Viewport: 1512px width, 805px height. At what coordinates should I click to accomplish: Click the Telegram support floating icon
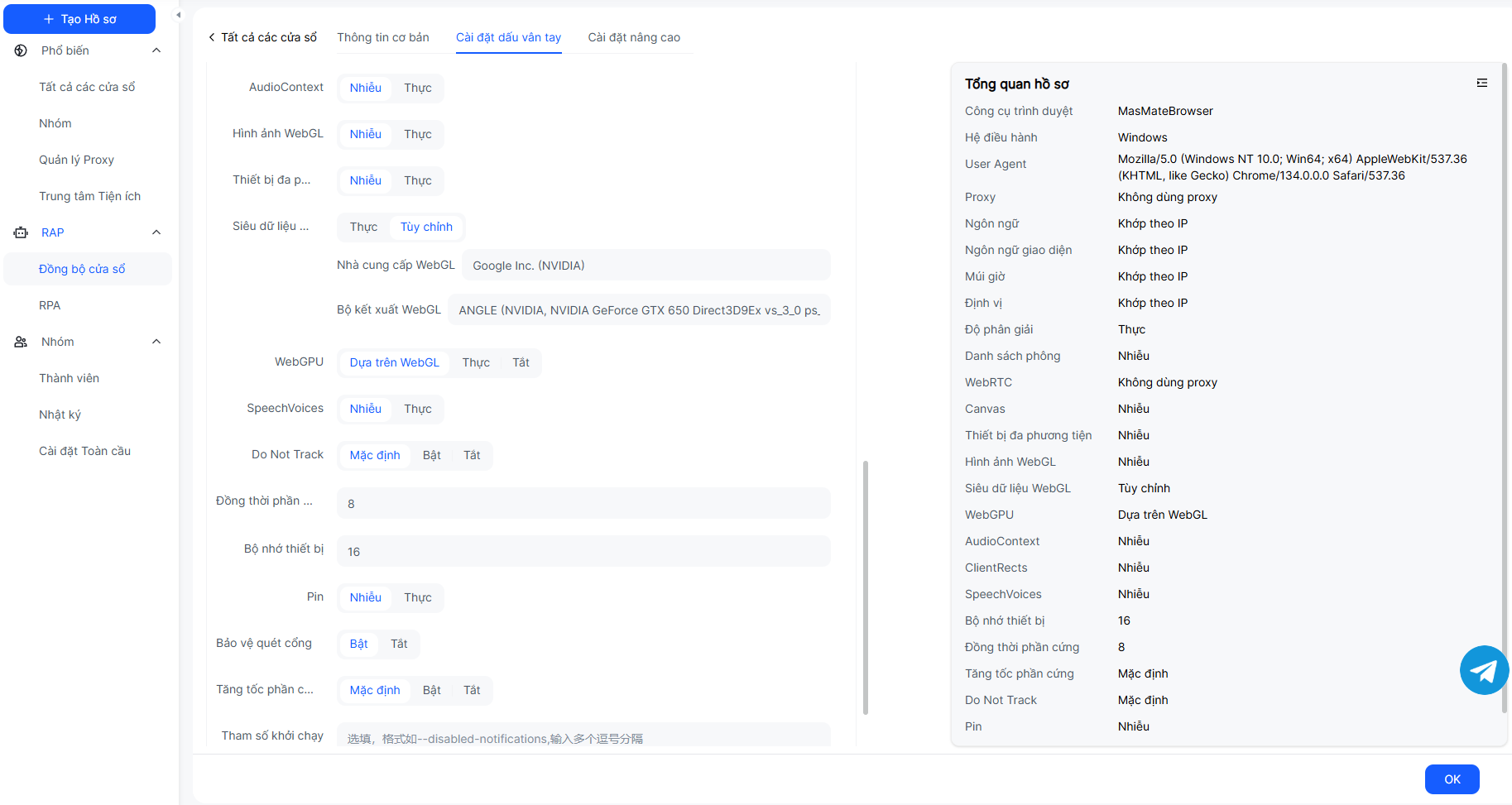click(1483, 670)
